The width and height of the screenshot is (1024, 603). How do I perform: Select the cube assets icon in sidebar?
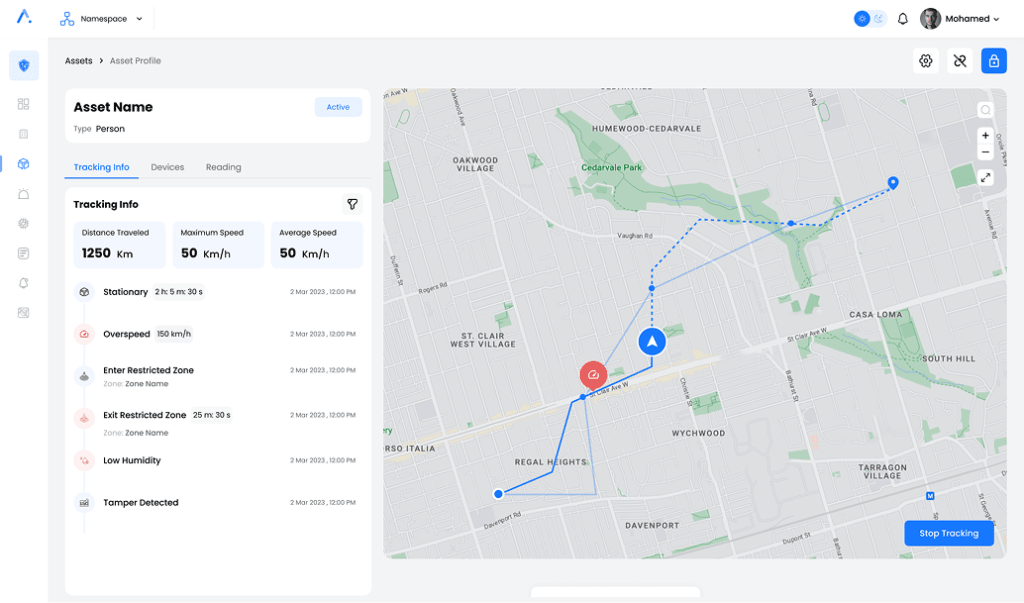[24, 163]
